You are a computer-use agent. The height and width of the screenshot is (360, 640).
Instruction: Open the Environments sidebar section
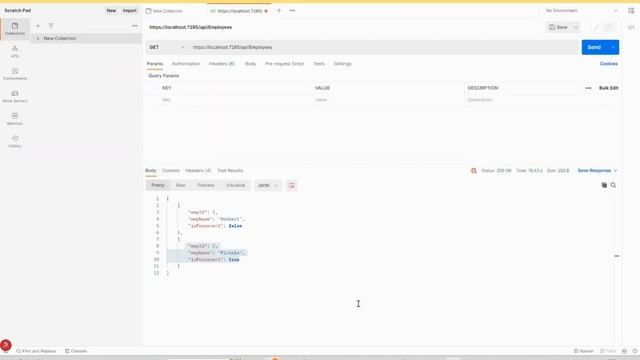click(x=15, y=74)
